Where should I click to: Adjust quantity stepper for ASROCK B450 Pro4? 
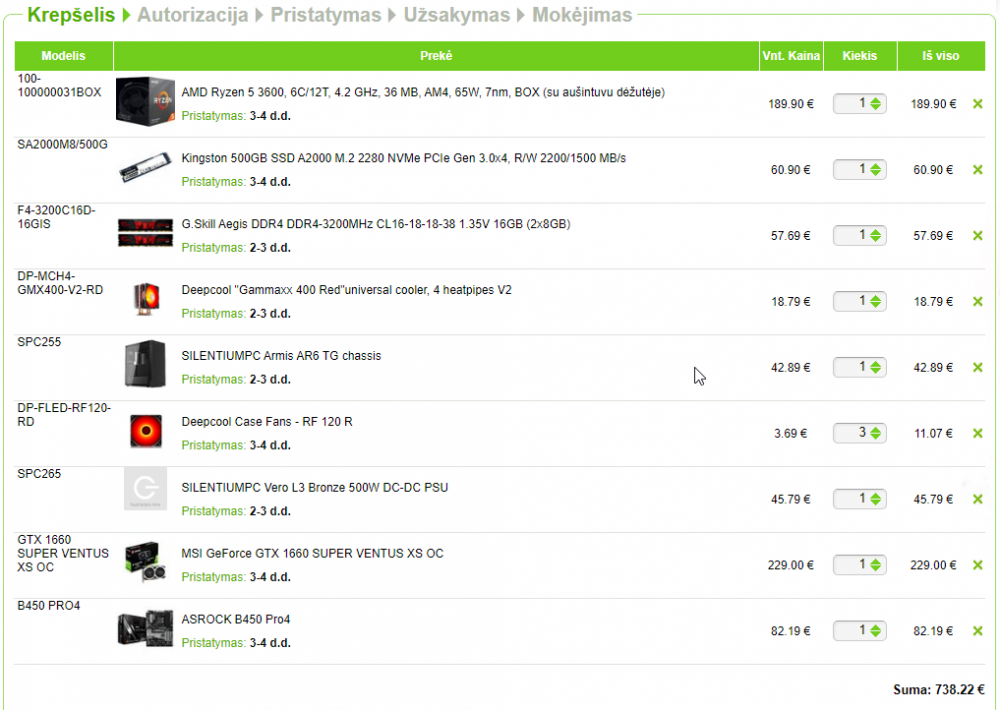[875, 631]
